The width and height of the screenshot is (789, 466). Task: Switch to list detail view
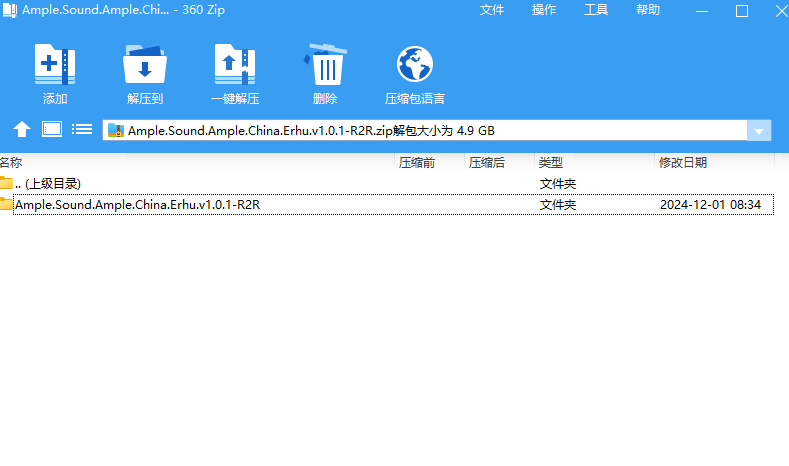click(x=82, y=129)
